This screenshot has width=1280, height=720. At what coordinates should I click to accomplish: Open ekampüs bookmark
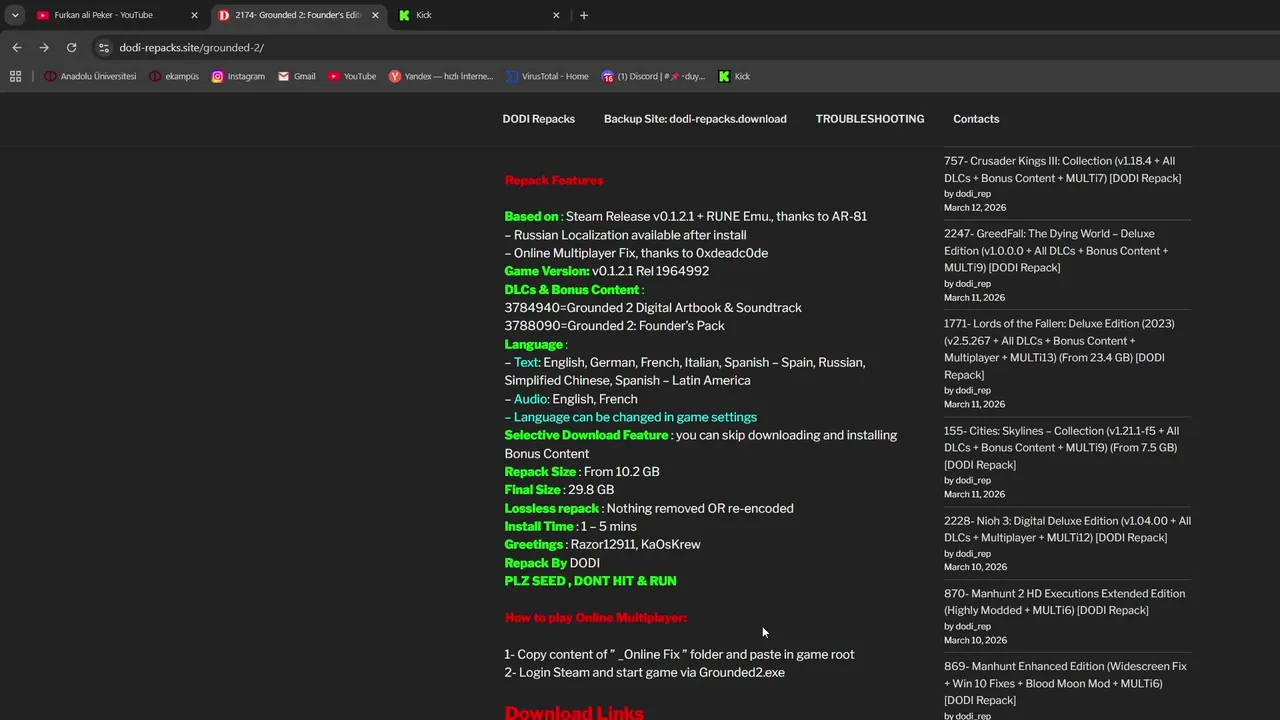(x=174, y=76)
